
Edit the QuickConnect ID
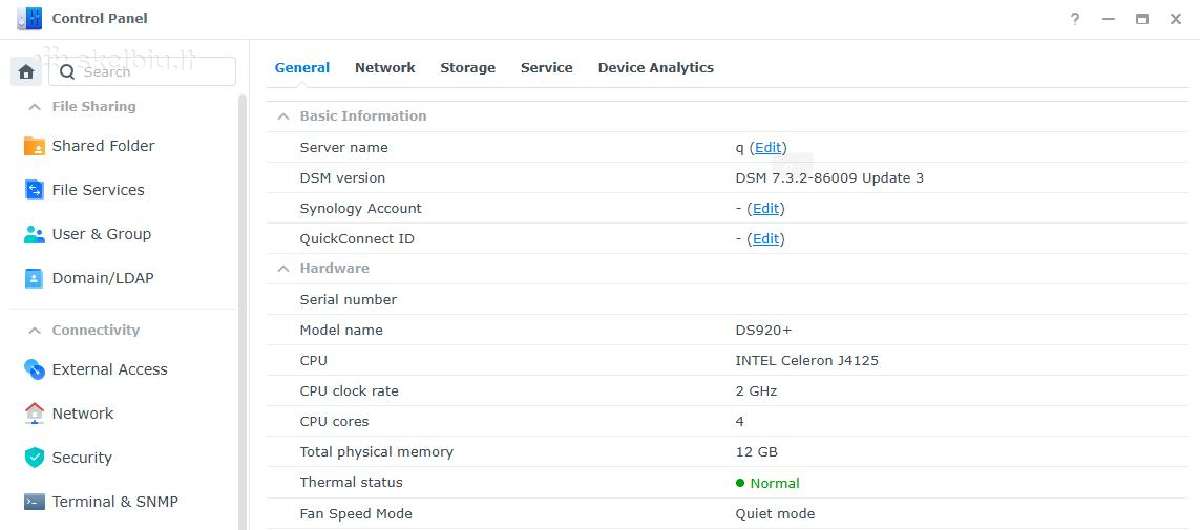pyautogui.click(x=766, y=238)
